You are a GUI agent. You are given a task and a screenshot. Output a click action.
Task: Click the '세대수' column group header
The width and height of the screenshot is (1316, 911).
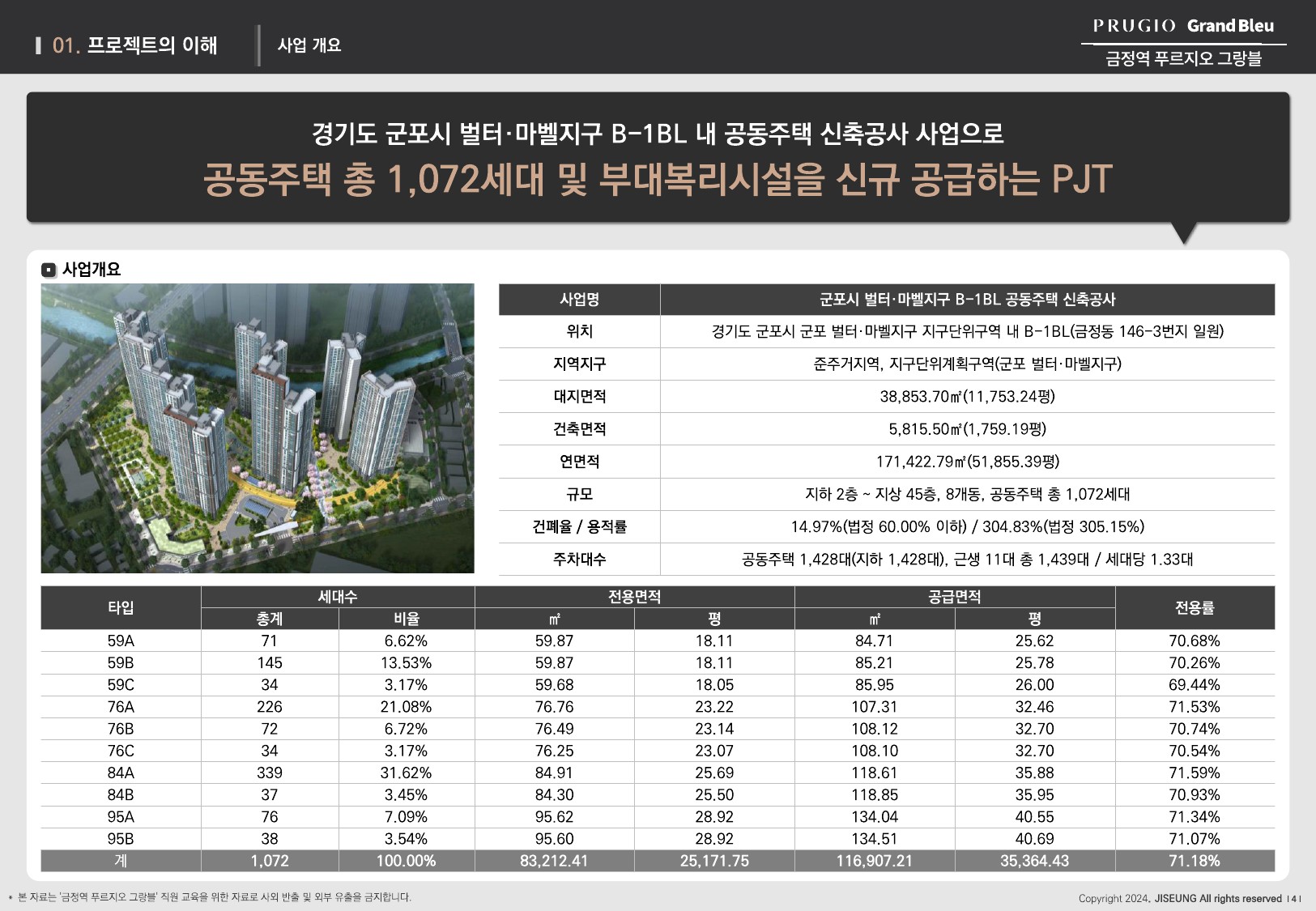point(338,597)
